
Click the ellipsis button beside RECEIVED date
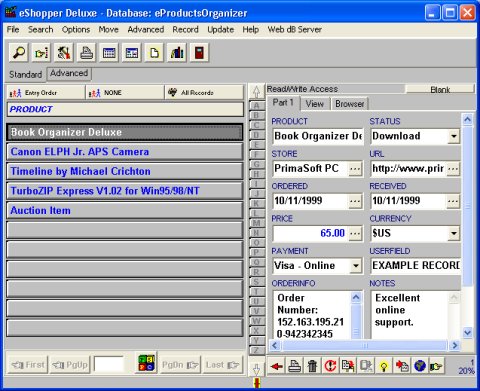tap(453, 201)
